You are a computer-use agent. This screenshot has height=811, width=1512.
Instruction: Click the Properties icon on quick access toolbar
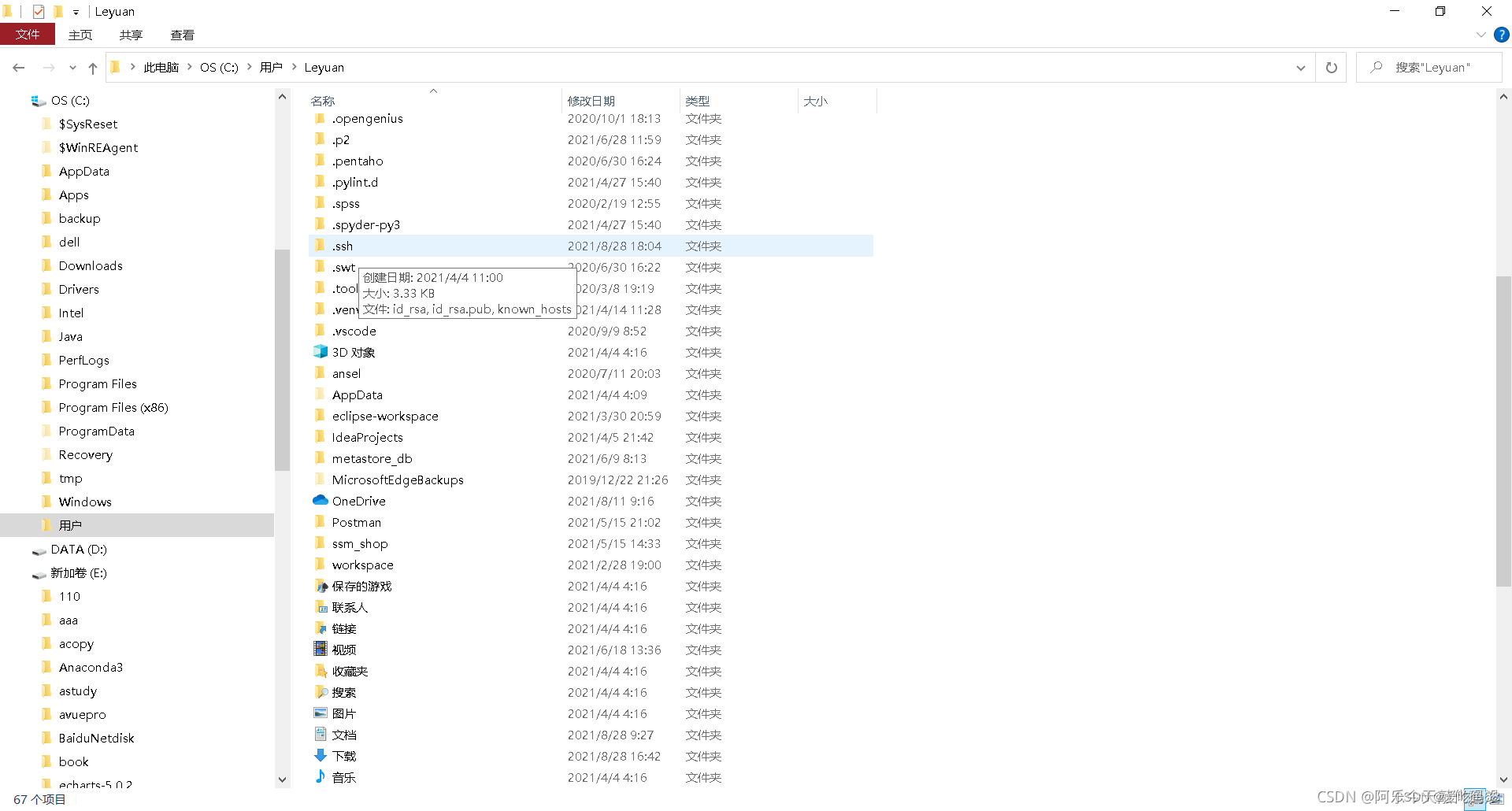coord(38,11)
